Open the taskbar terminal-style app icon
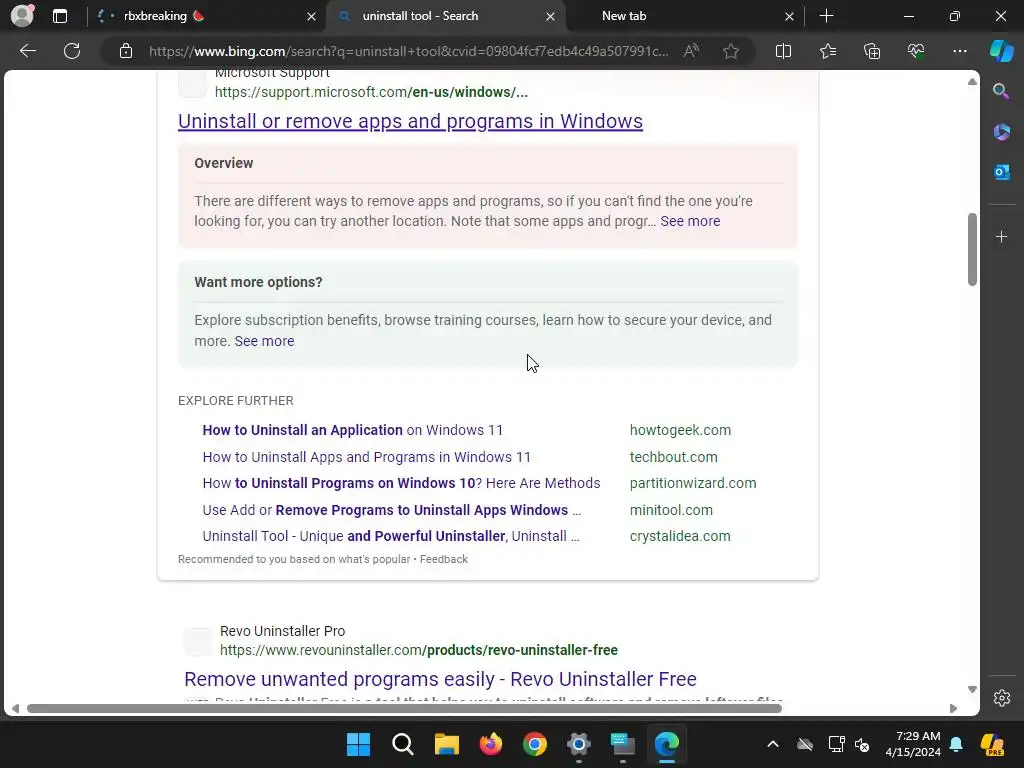This screenshot has width=1024, height=768. (x=623, y=744)
